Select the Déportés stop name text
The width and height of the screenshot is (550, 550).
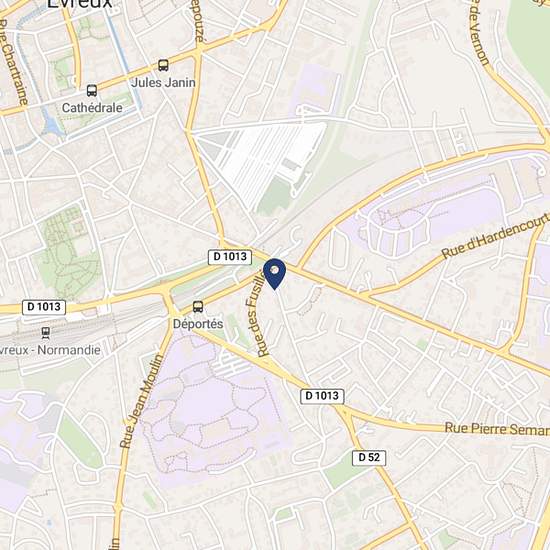[x=198, y=323]
